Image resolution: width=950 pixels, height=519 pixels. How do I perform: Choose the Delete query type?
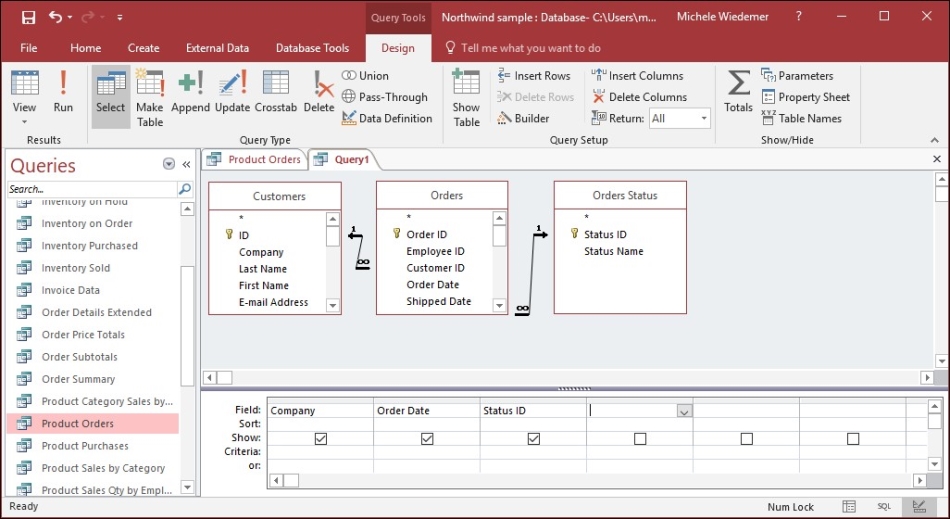[319, 92]
